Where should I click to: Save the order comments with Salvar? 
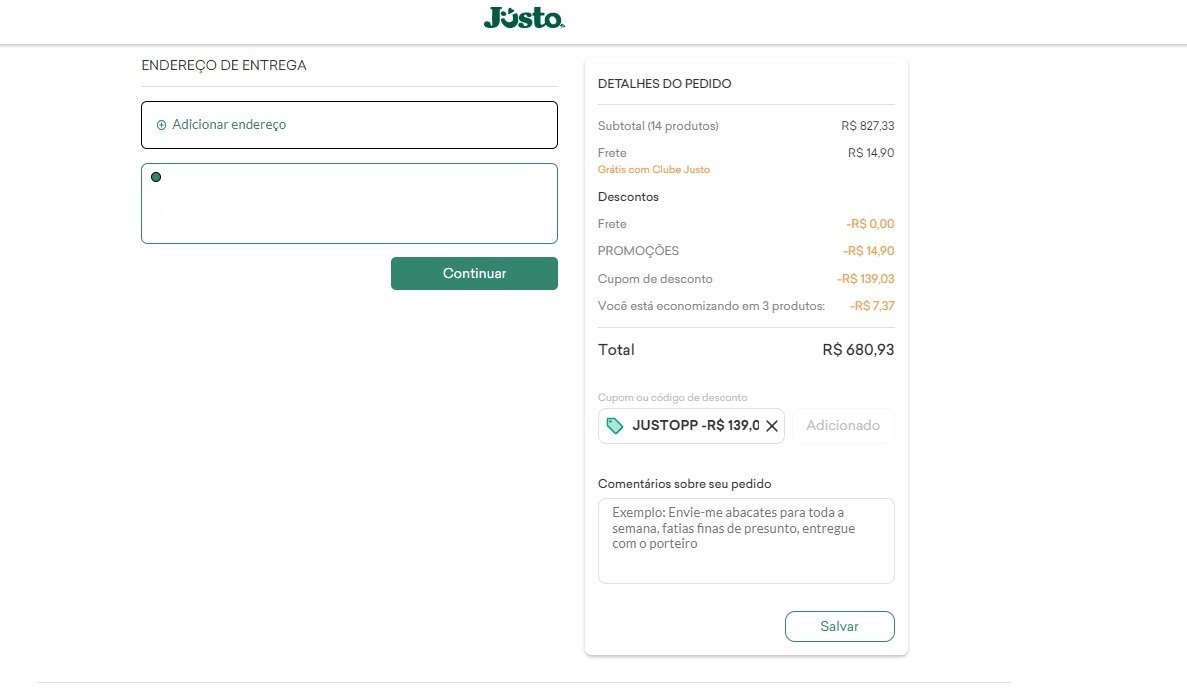(x=840, y=626)
